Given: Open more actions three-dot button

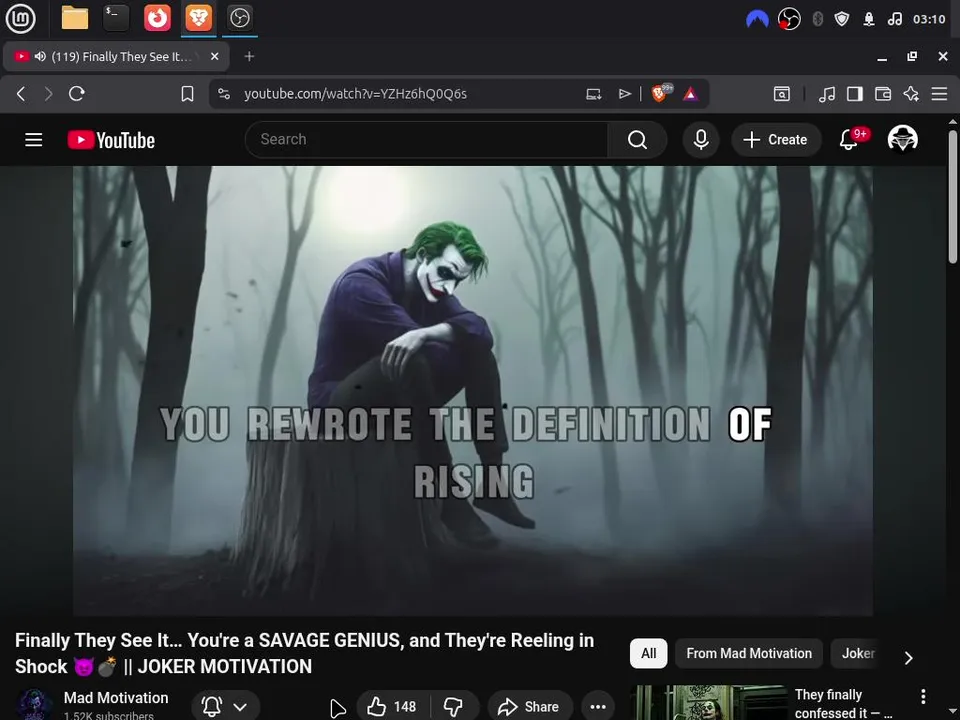Looking at the screenshot, I should click(598, 707).
